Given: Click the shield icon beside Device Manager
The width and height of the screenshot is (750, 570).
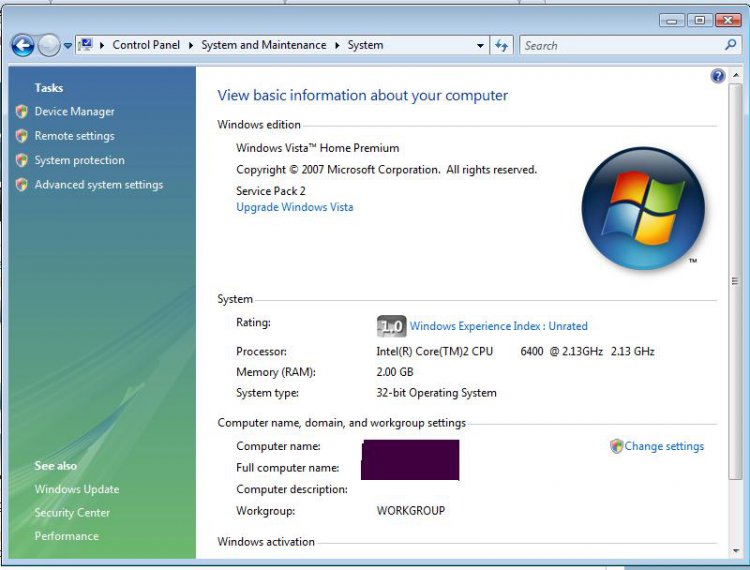Looking at the screenshot, I should tap(22, 111).
